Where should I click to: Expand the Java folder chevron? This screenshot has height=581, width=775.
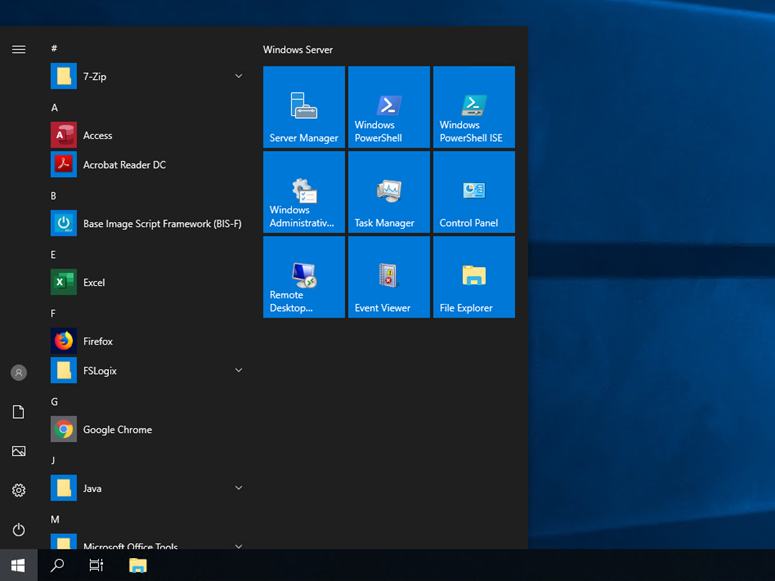point(239,488)
